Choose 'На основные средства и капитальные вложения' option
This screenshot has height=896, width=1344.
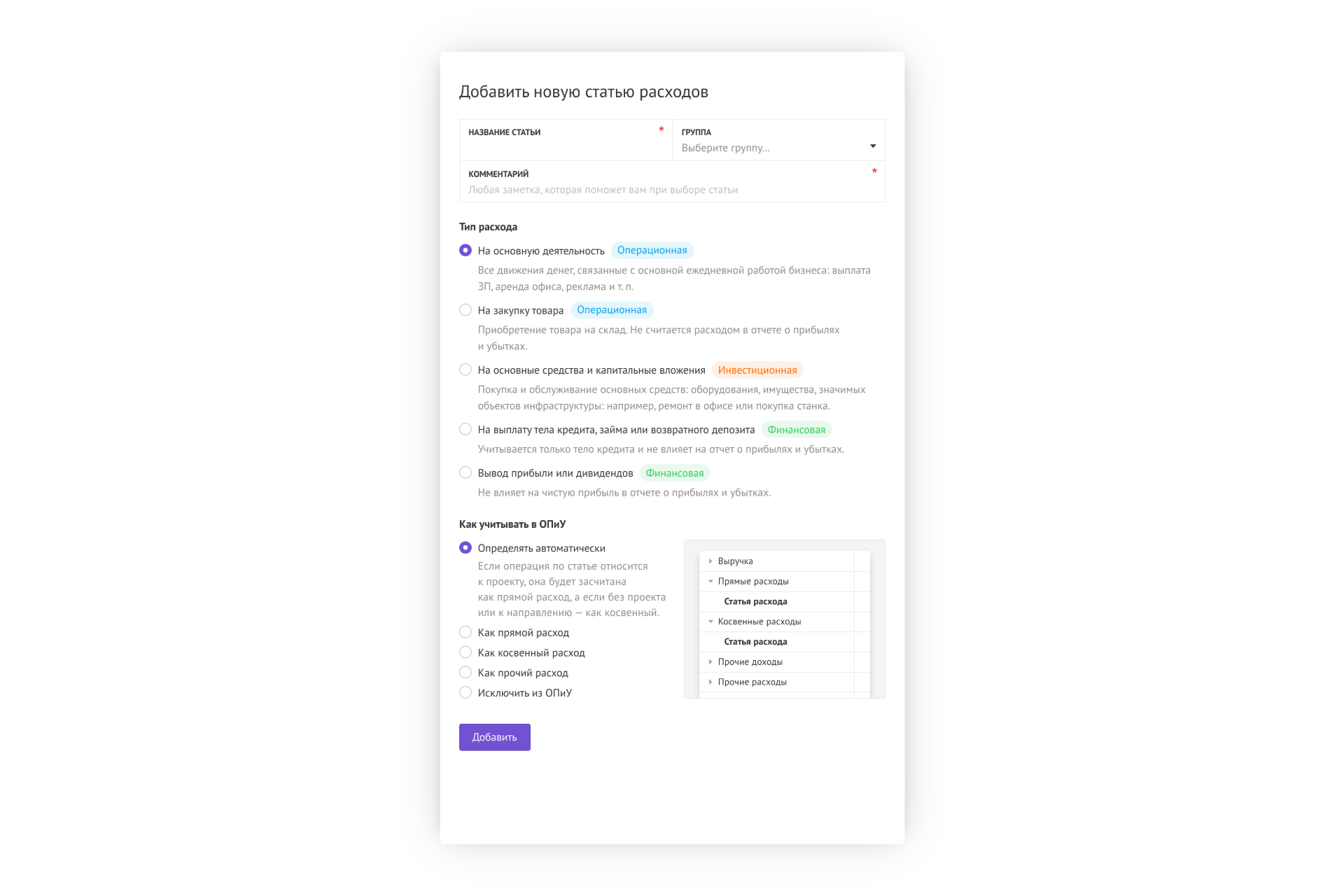465,370
